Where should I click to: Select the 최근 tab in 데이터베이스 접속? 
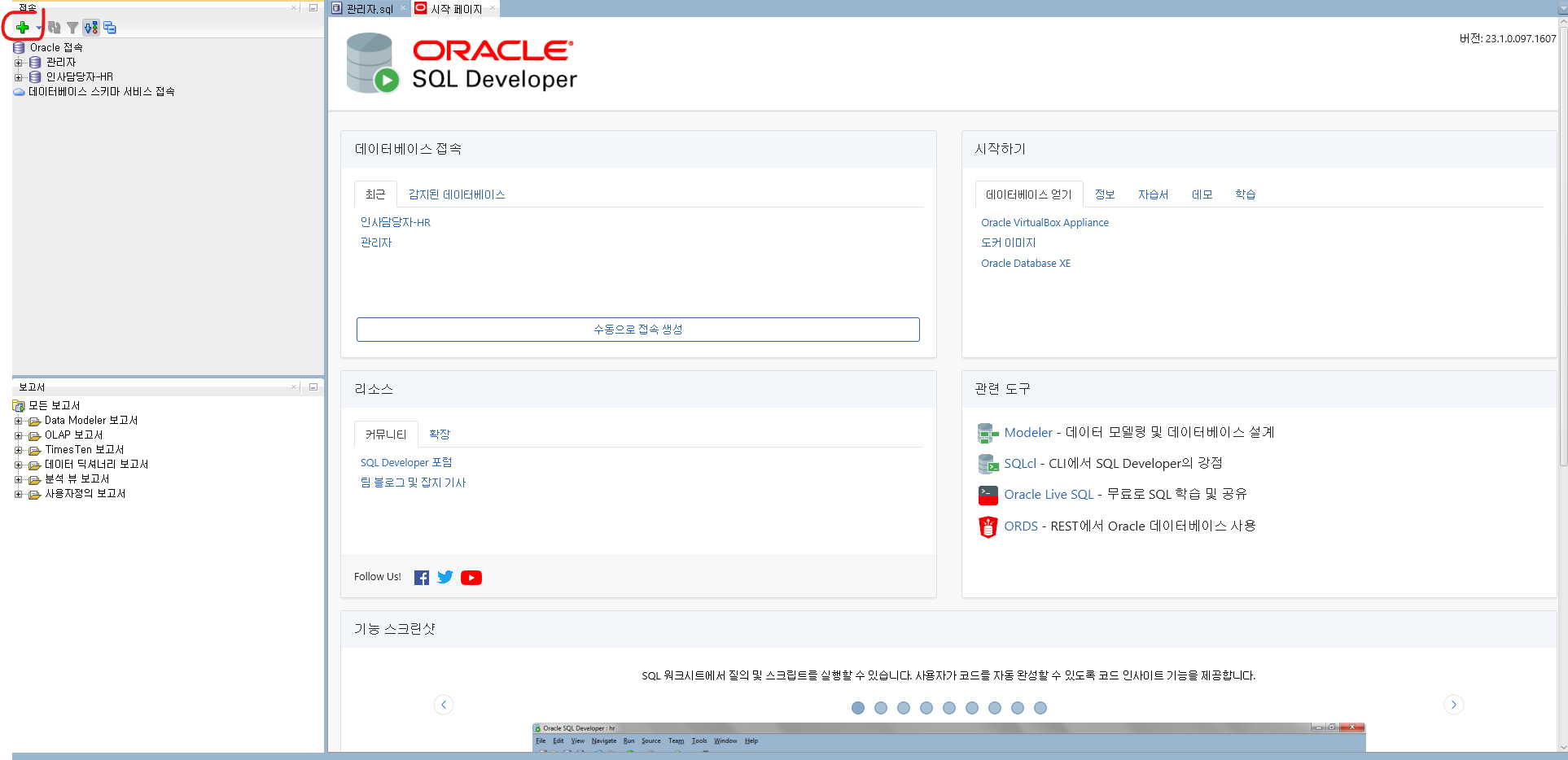(375, 194)
